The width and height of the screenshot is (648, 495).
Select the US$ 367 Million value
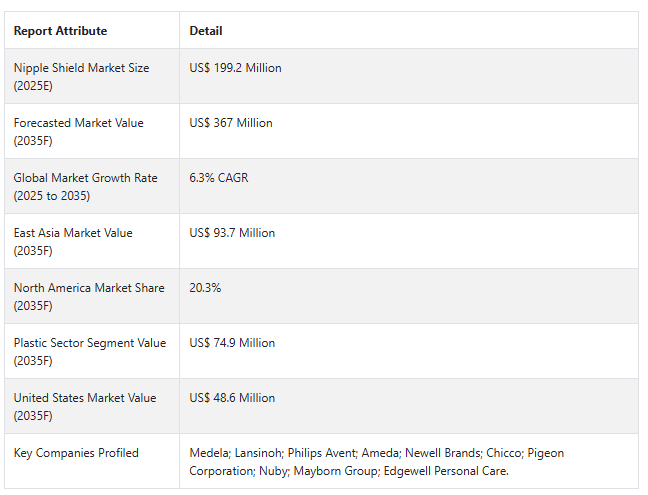click(230, 123)
